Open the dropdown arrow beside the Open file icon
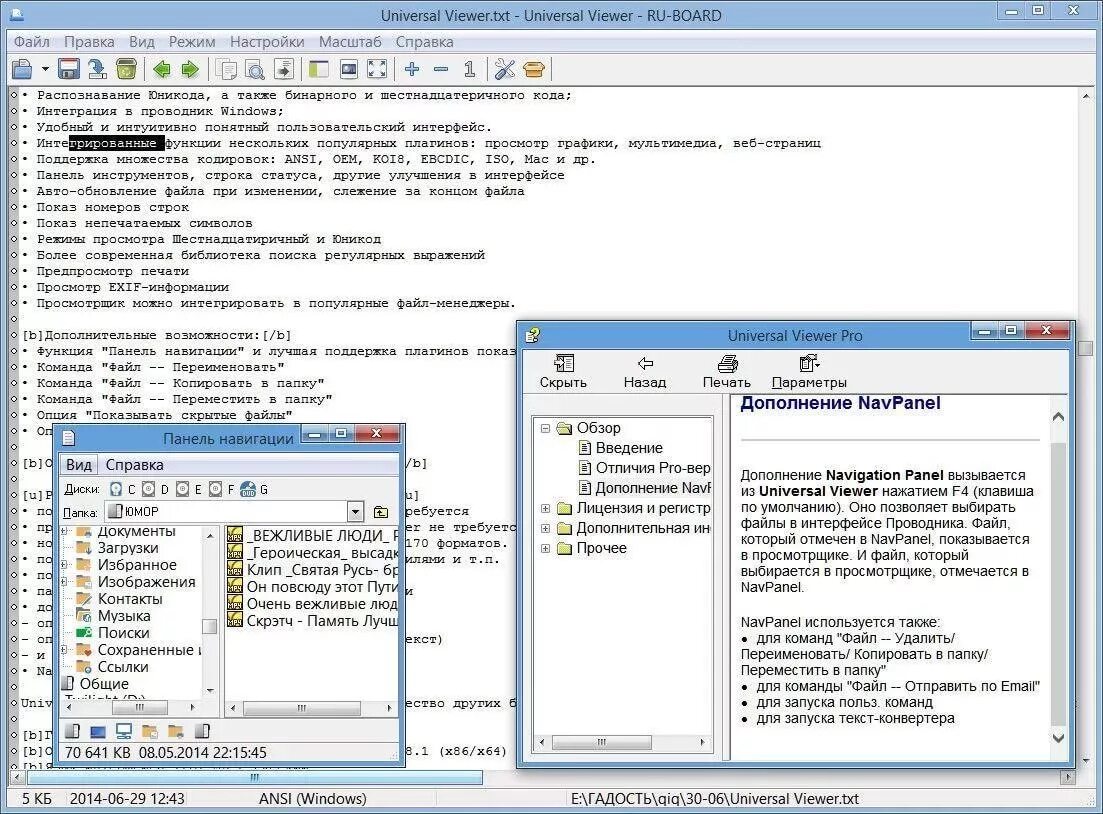Viewport: 1103px width, 814px height. [45, 69]
